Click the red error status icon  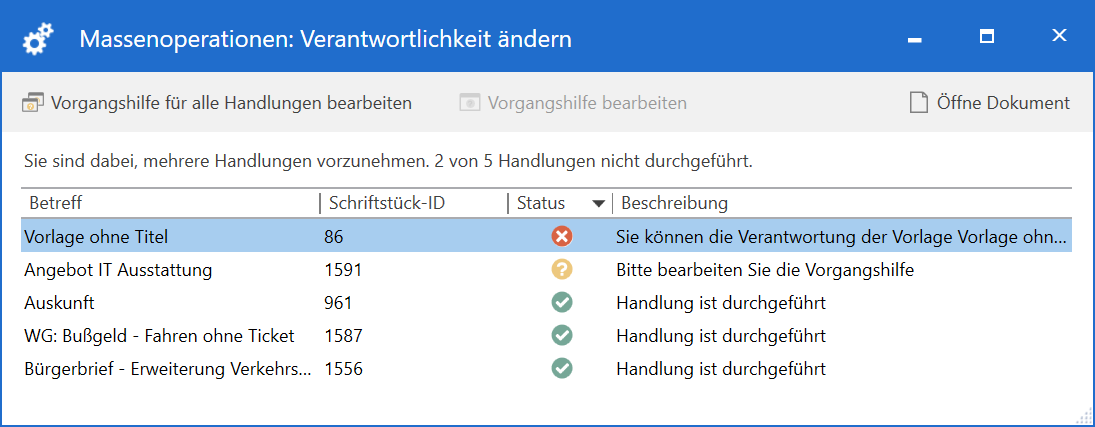click(562, 237)
